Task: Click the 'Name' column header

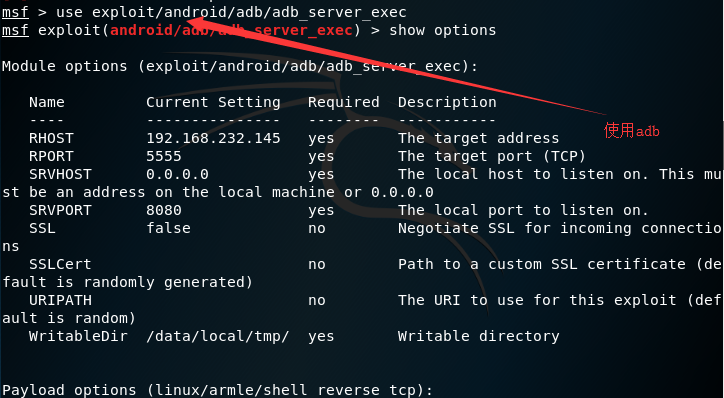Action: [47, 103]
